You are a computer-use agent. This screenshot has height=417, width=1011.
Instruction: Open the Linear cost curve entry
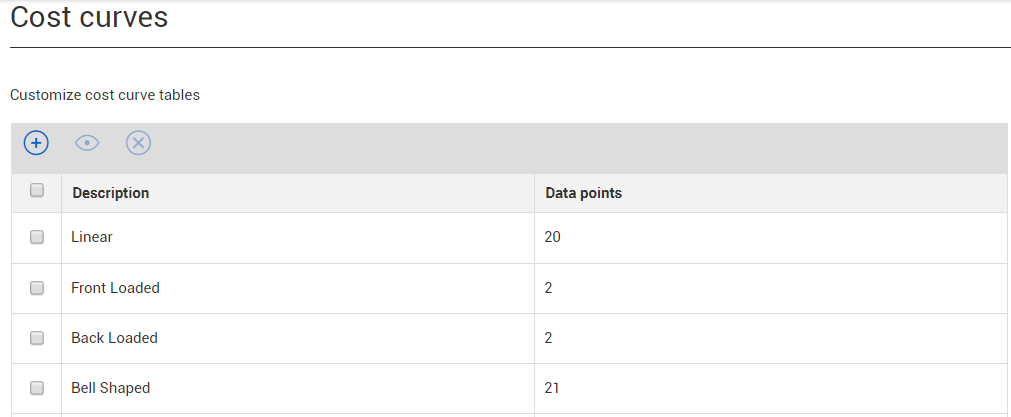click(92, 238)
